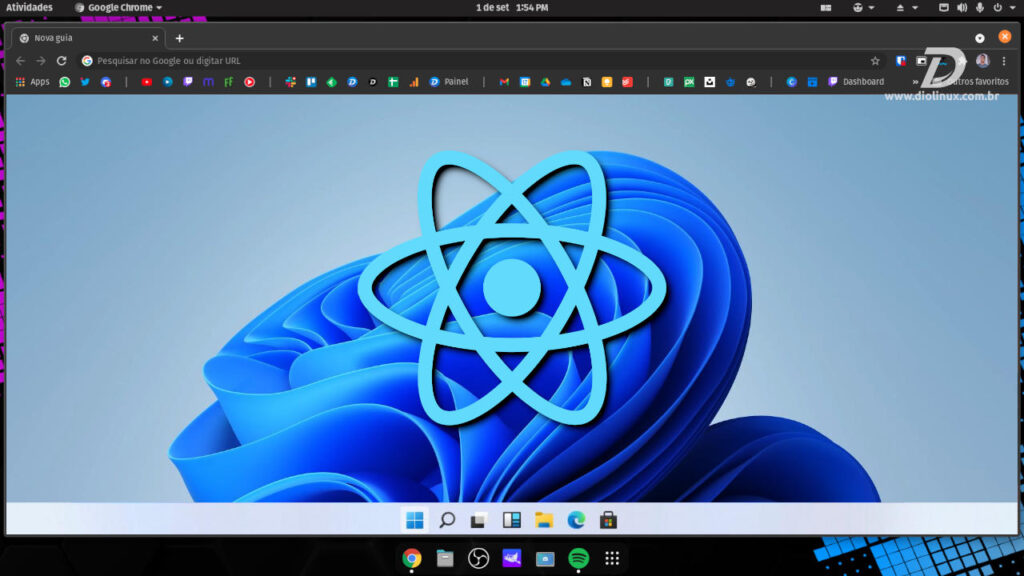
Task: Open Atividades in the top bar
Action: pos(27,7)
